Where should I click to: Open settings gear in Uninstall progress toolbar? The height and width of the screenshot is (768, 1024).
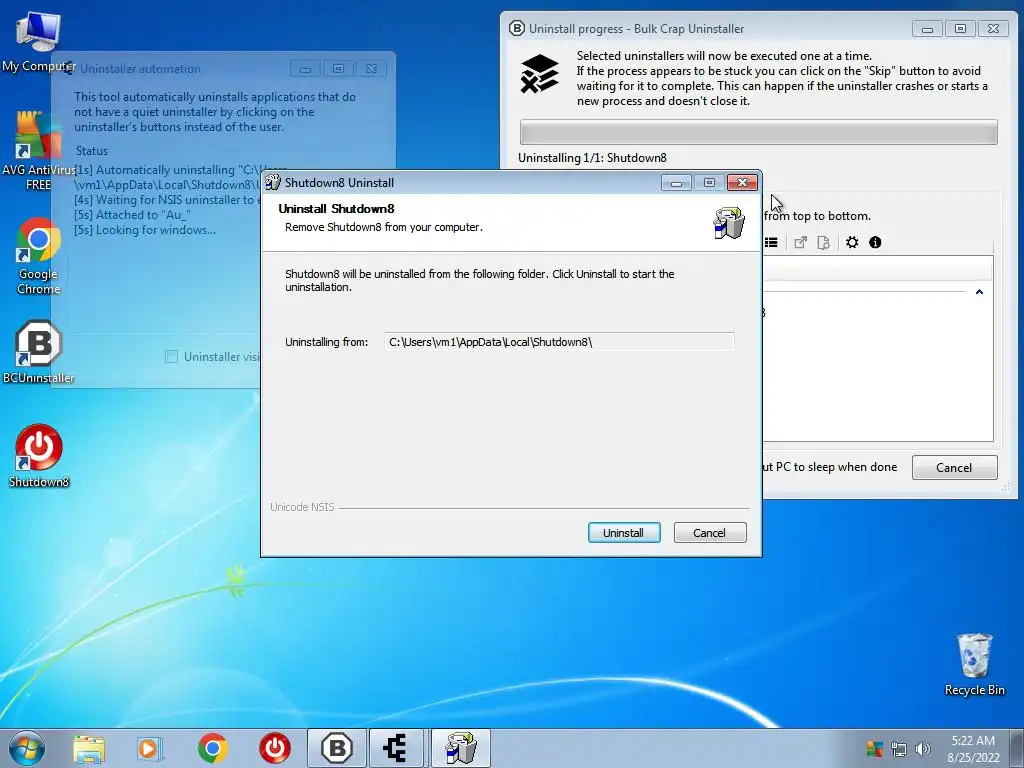pyautogui.click(x=852, y=242)
